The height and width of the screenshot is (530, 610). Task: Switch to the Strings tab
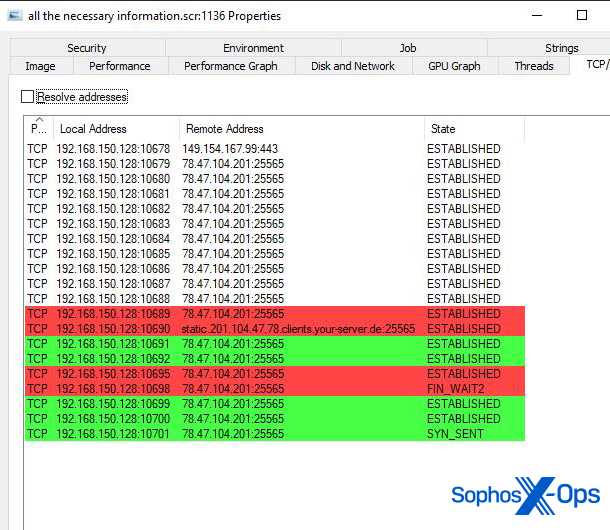[x=561, y=48]
